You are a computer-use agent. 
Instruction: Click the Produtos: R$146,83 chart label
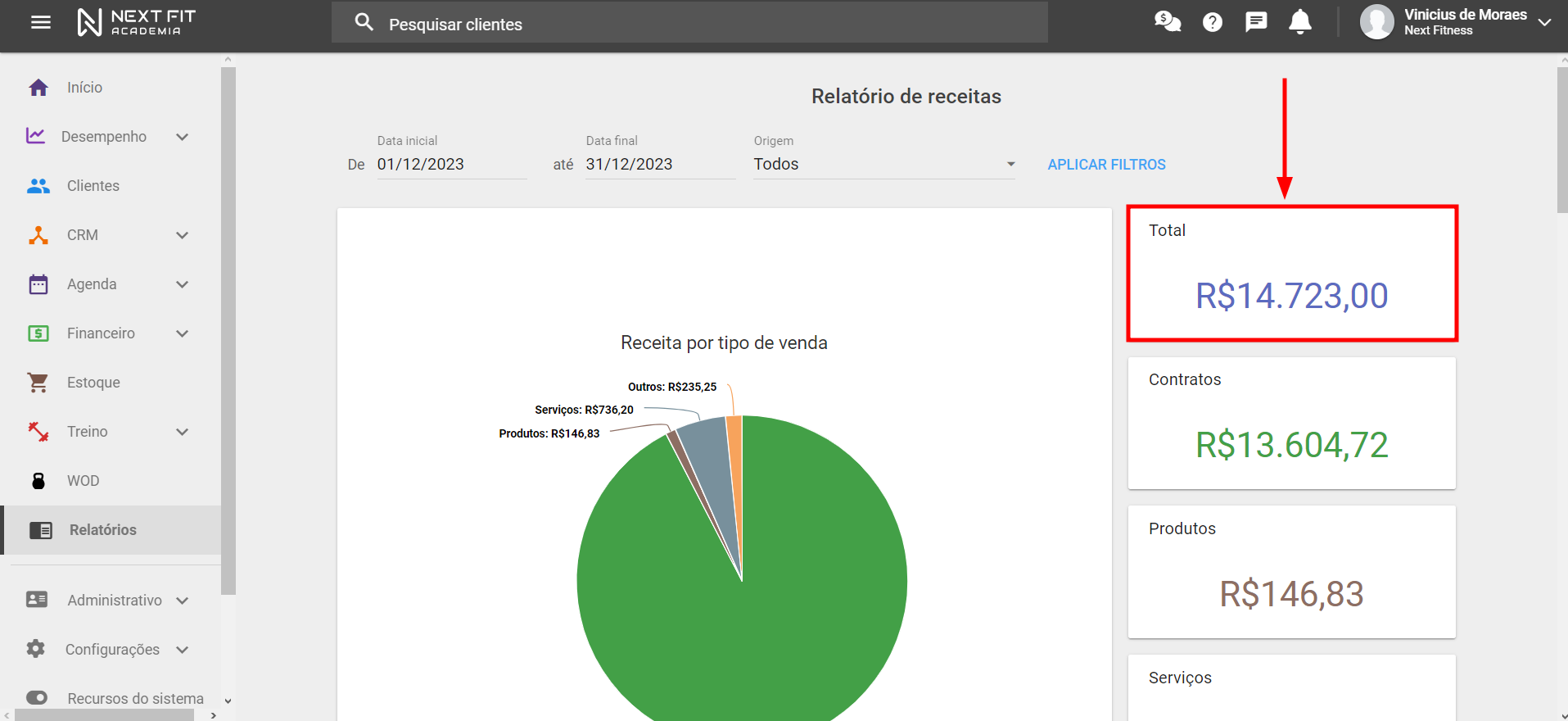point(549,433)
